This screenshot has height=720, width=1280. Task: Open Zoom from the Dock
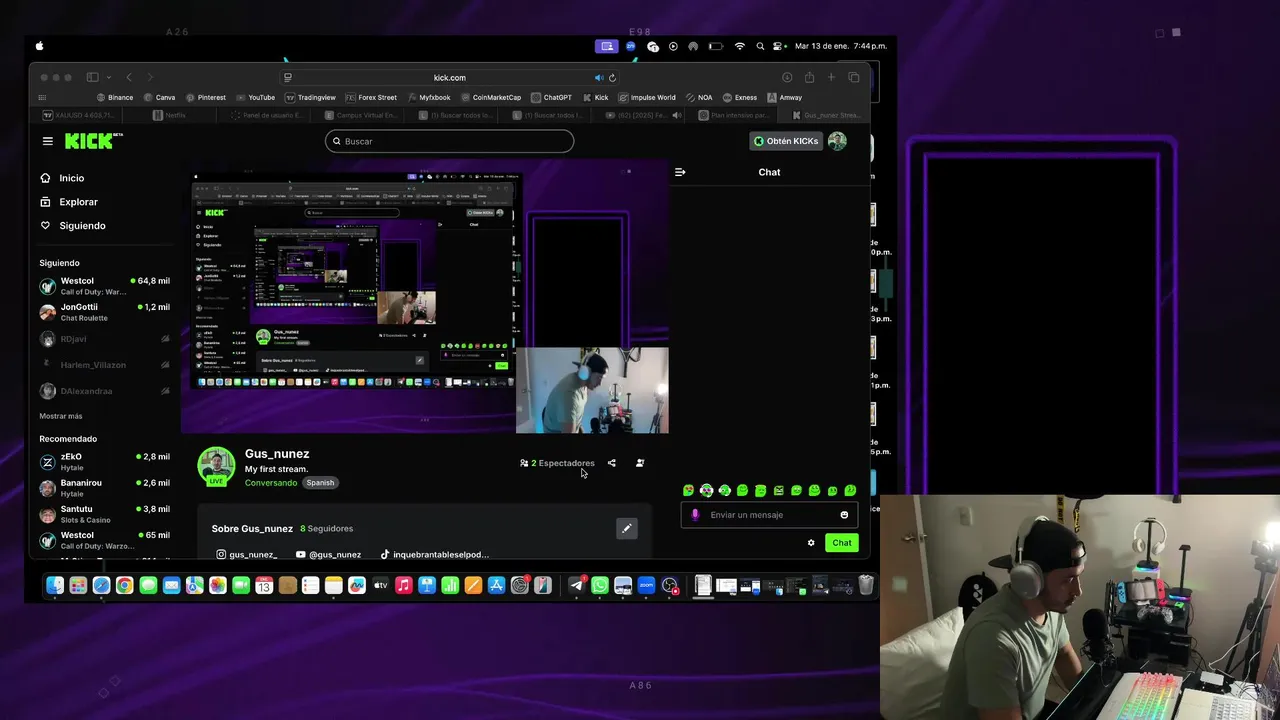pos(646,586)
